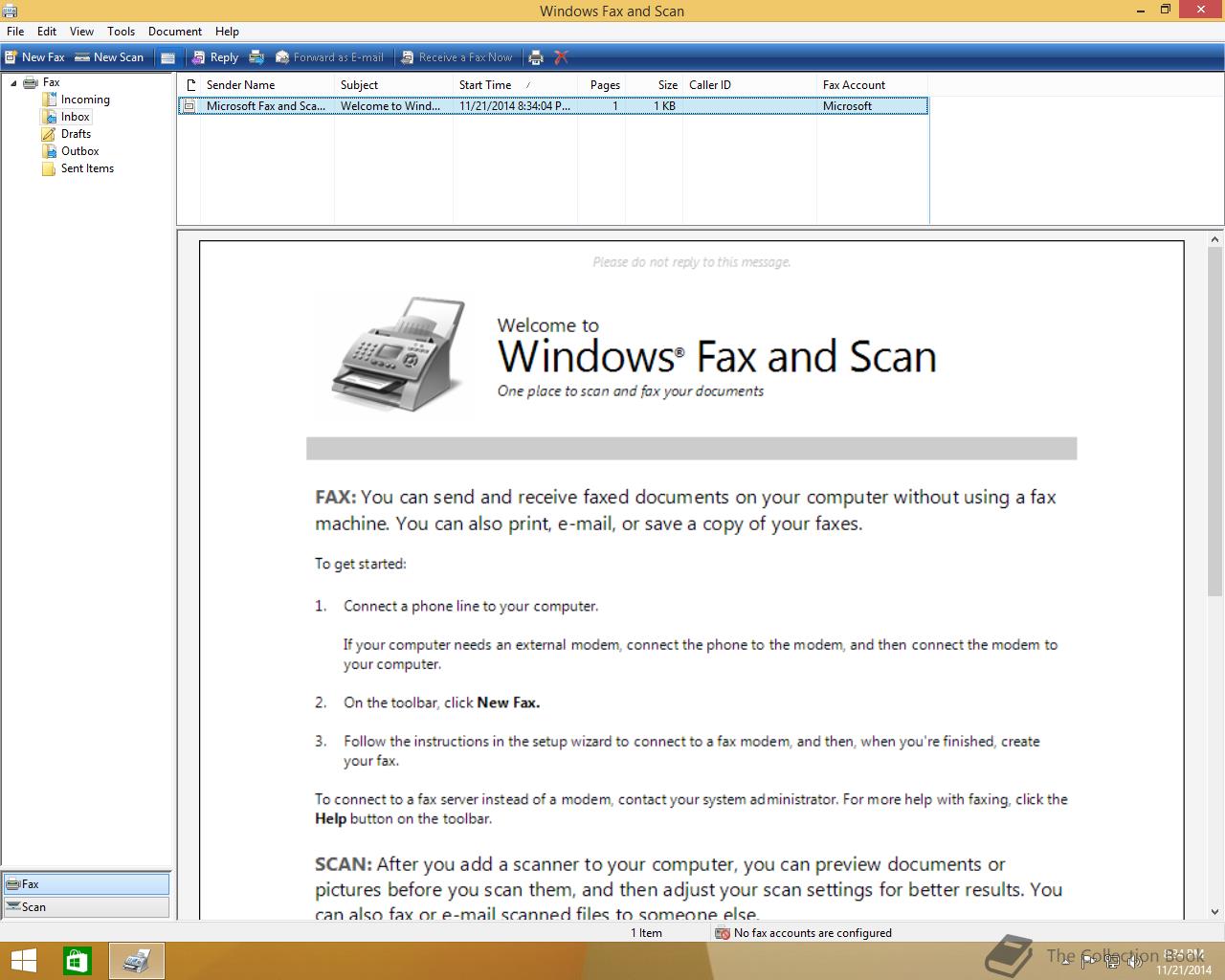Open the Tools menu
Screen dimensions: 1225x980
click(x=121, y=32)
